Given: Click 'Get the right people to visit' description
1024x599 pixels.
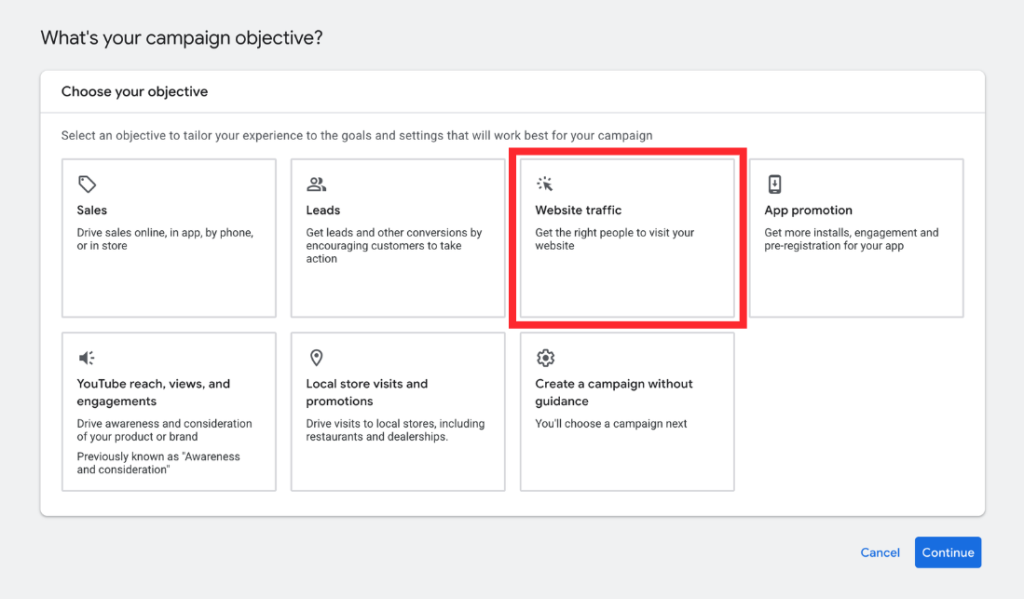Looking at the screenshot, I should [615, 239].
